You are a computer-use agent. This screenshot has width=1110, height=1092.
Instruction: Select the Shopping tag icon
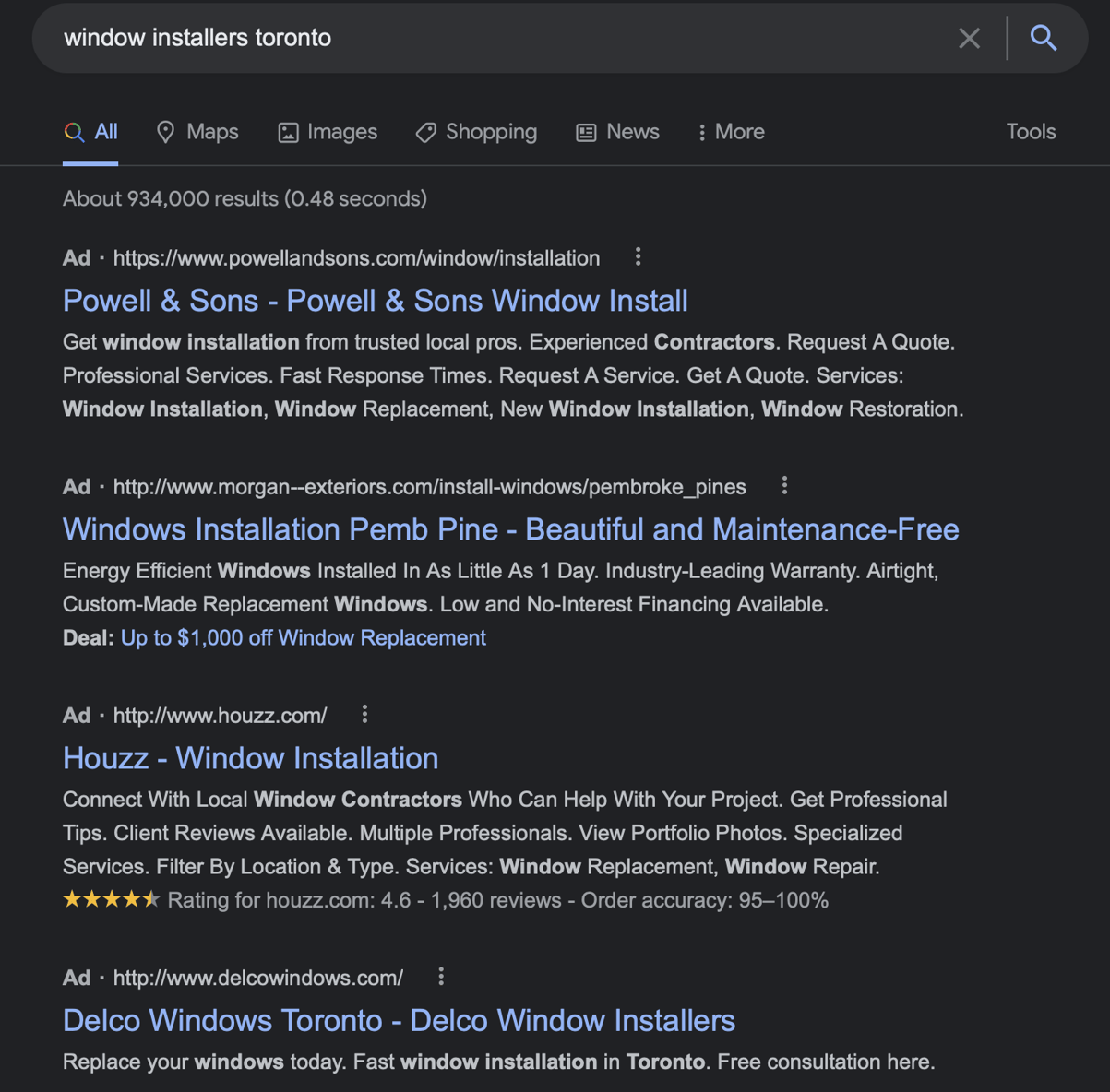tap(424, 132)
